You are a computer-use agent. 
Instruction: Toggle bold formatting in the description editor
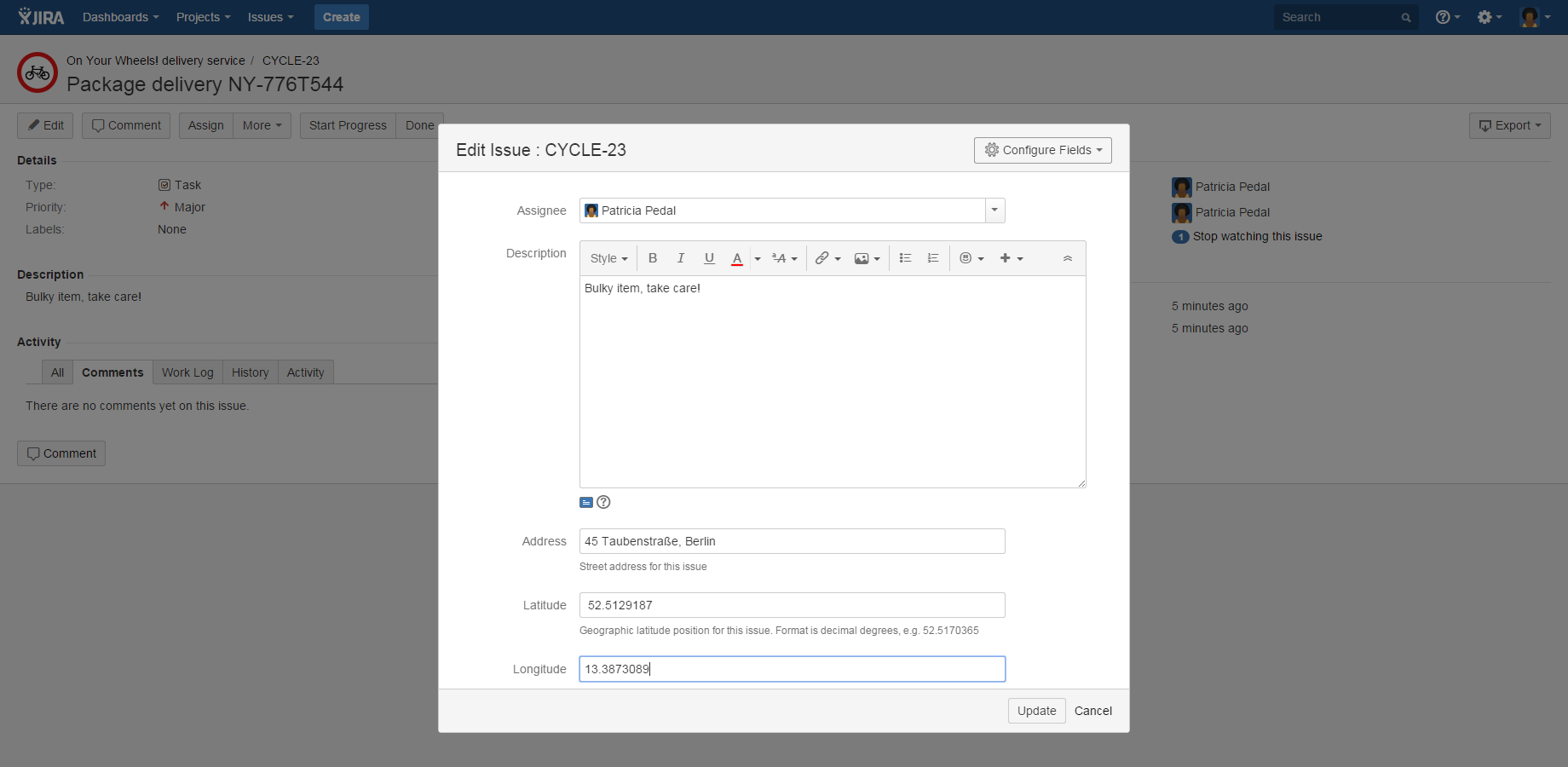point(653,257)
